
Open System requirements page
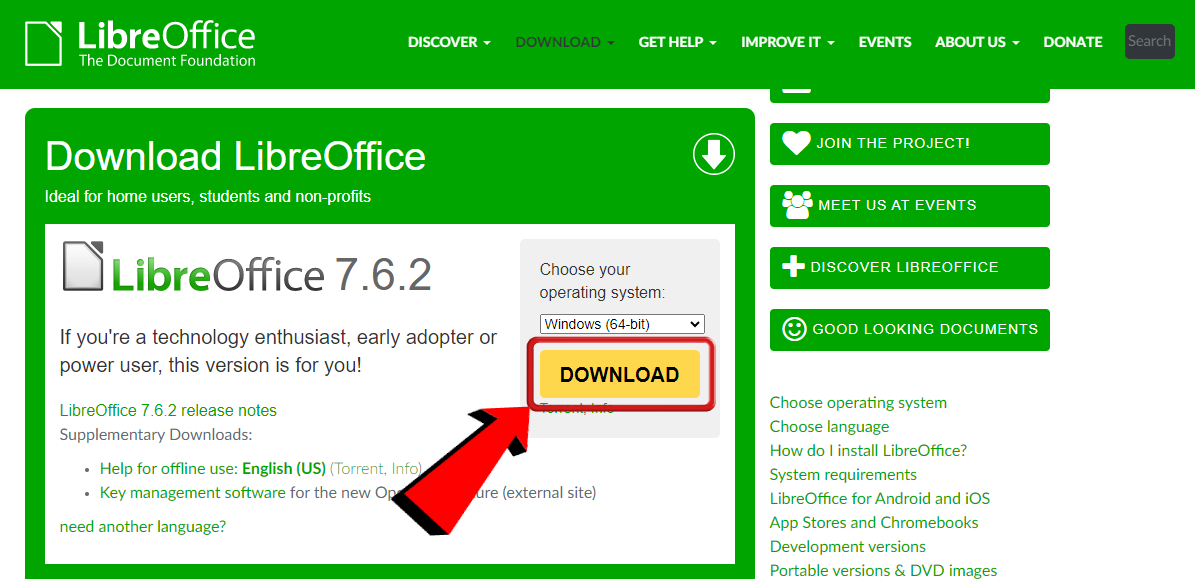point(843,474)
